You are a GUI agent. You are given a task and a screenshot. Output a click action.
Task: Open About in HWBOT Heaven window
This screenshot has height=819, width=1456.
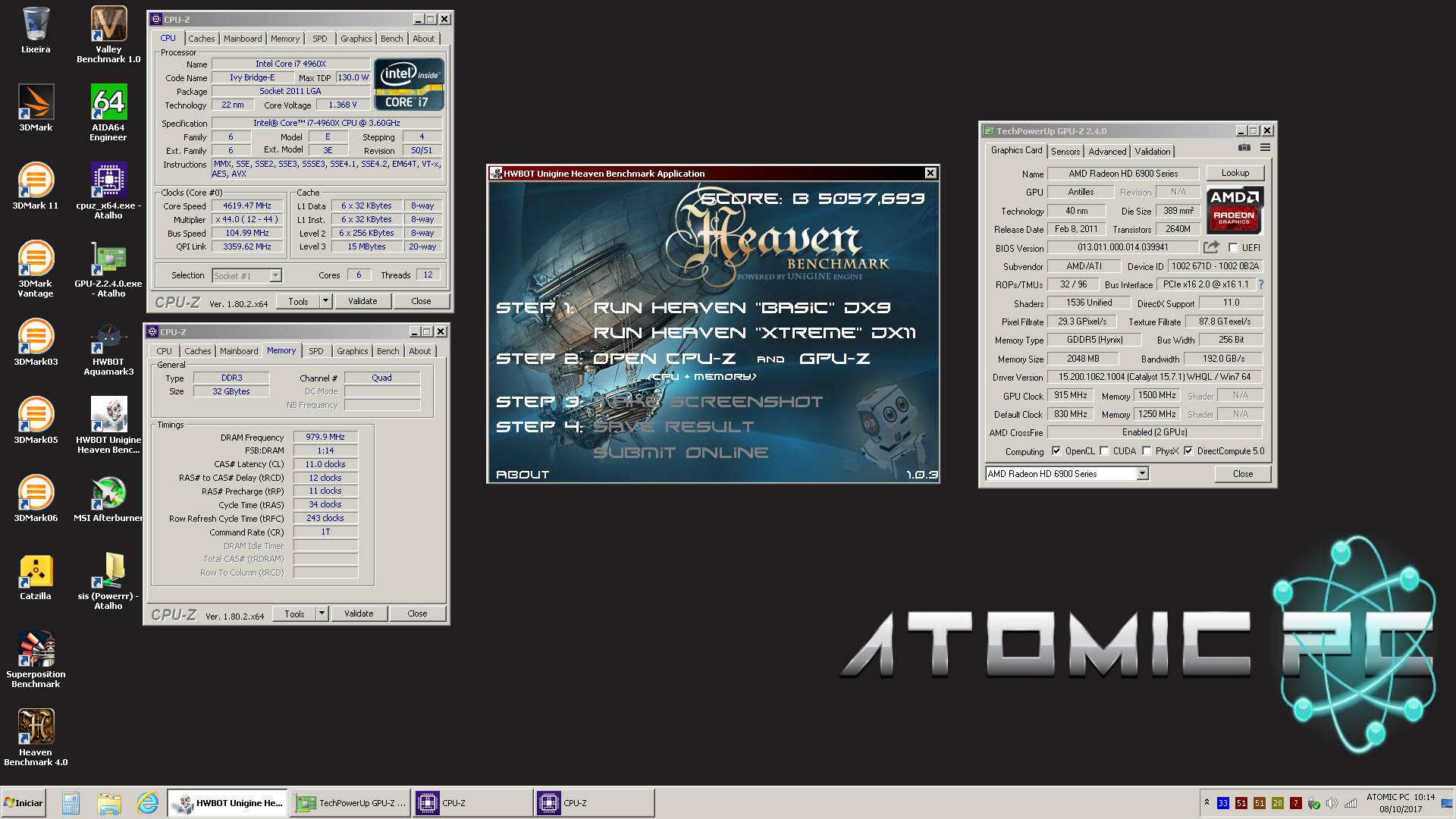pos(522,475)
